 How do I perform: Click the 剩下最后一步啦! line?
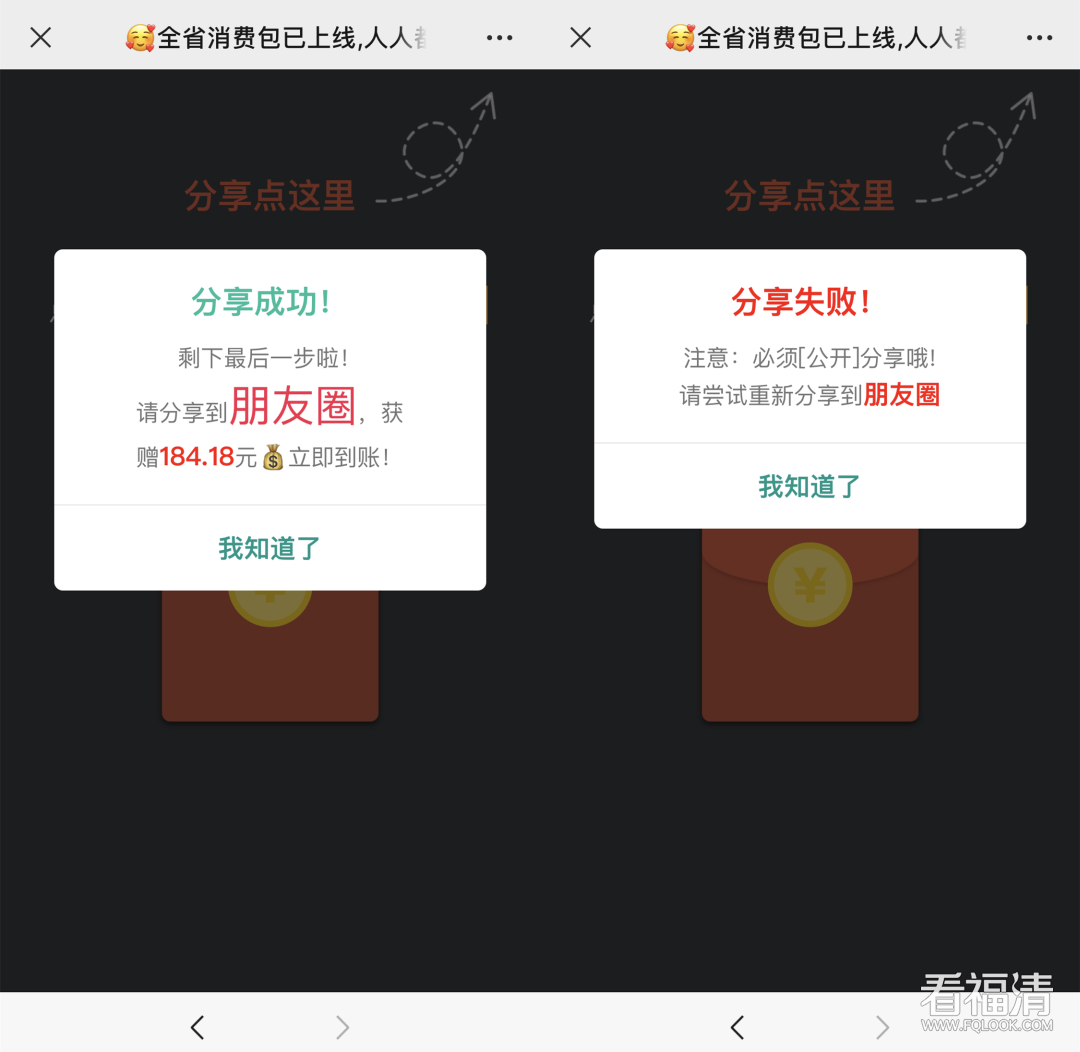(x=263, y=358)
